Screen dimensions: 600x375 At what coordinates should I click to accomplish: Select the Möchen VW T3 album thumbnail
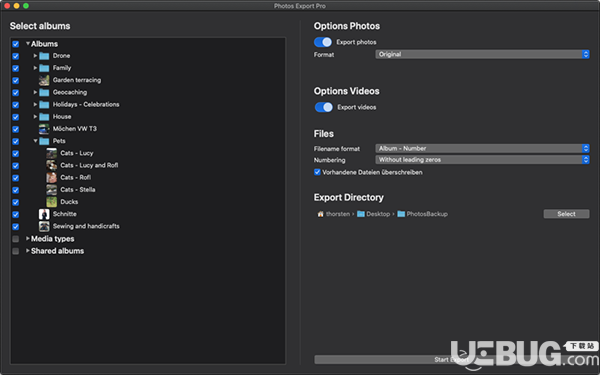[44, 129]
